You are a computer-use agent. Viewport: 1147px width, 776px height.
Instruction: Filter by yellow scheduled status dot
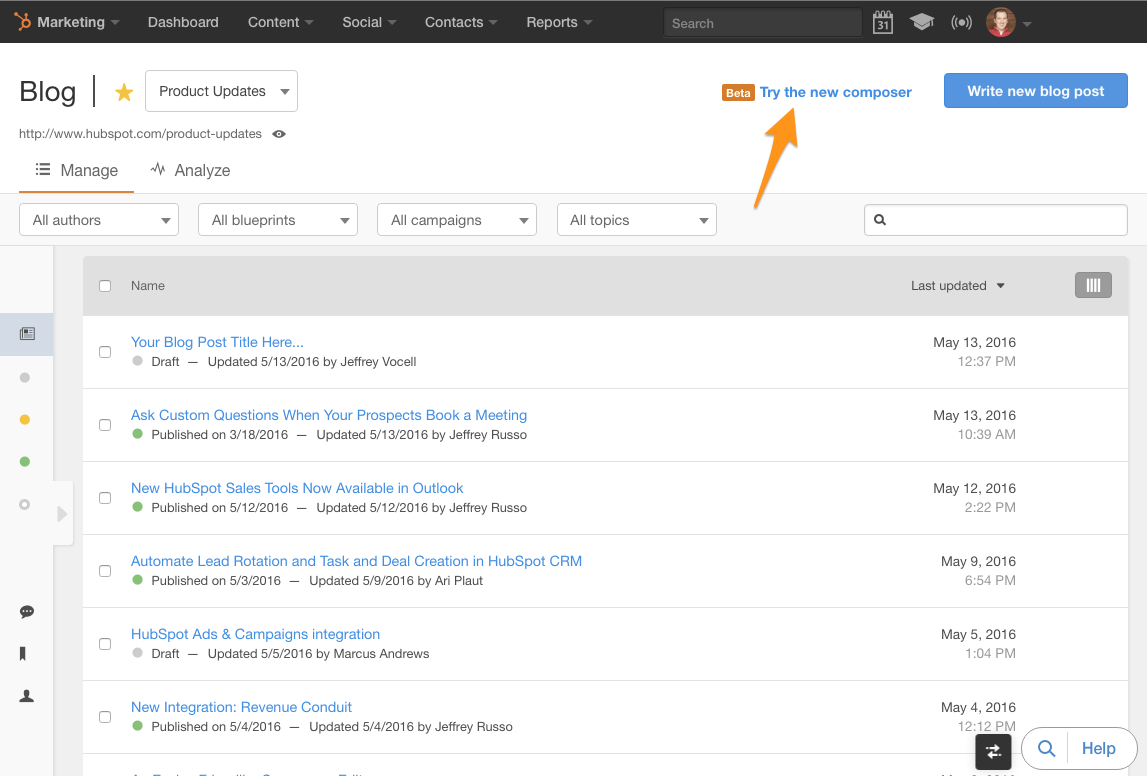tap(25, 420)
